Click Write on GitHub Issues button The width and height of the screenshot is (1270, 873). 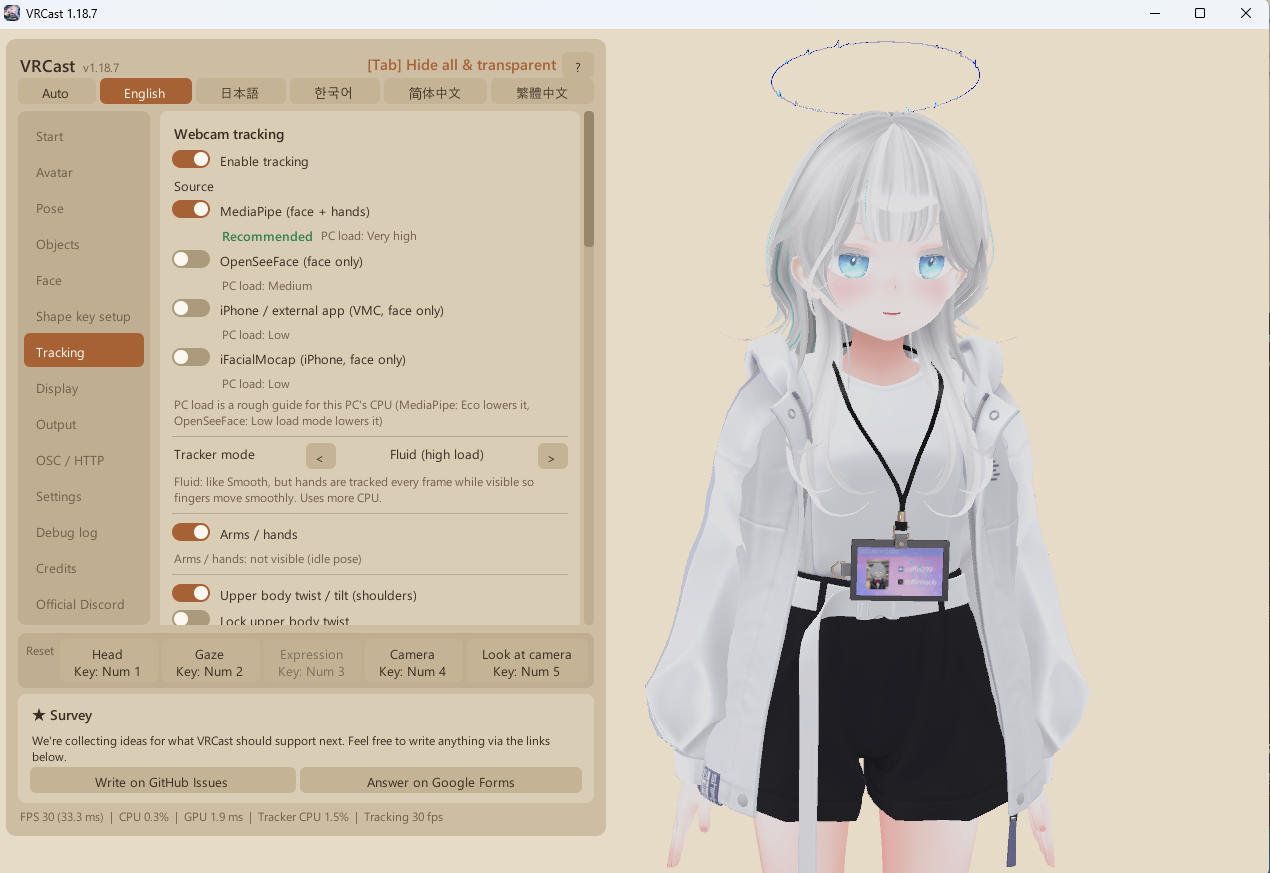162,781
